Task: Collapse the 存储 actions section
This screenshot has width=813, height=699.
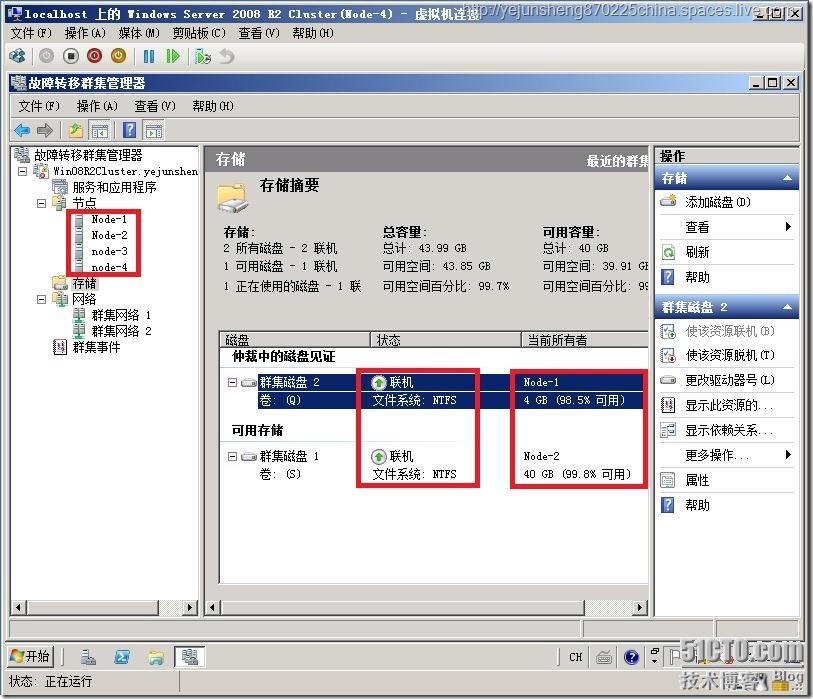Action: coord(787,178)
